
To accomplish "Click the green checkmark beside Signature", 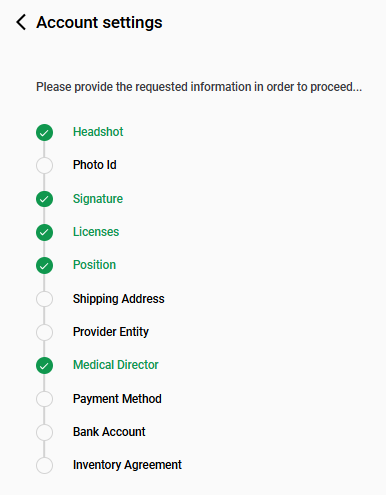I will point(44,199).
